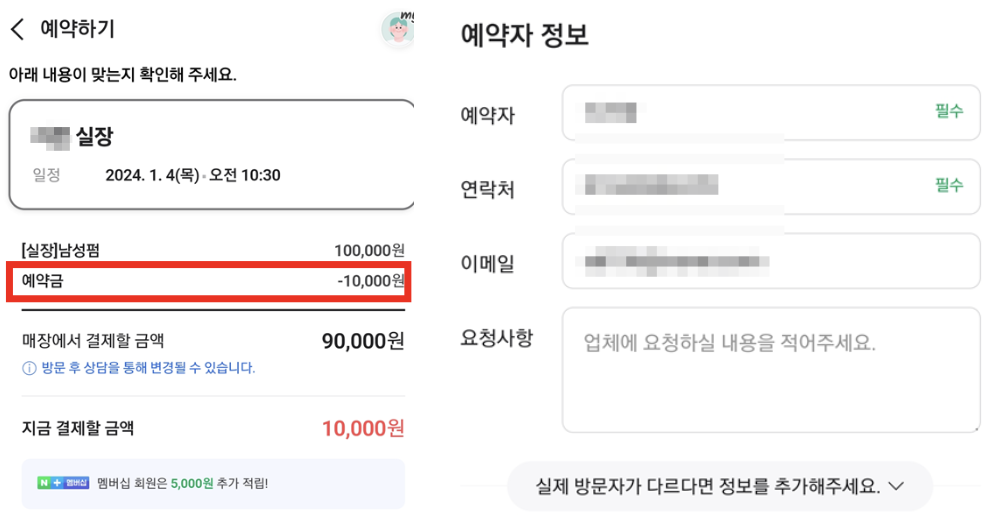1004x518 pixels.
Task: Click the 요청사항 text area
Action: (770, 370)
